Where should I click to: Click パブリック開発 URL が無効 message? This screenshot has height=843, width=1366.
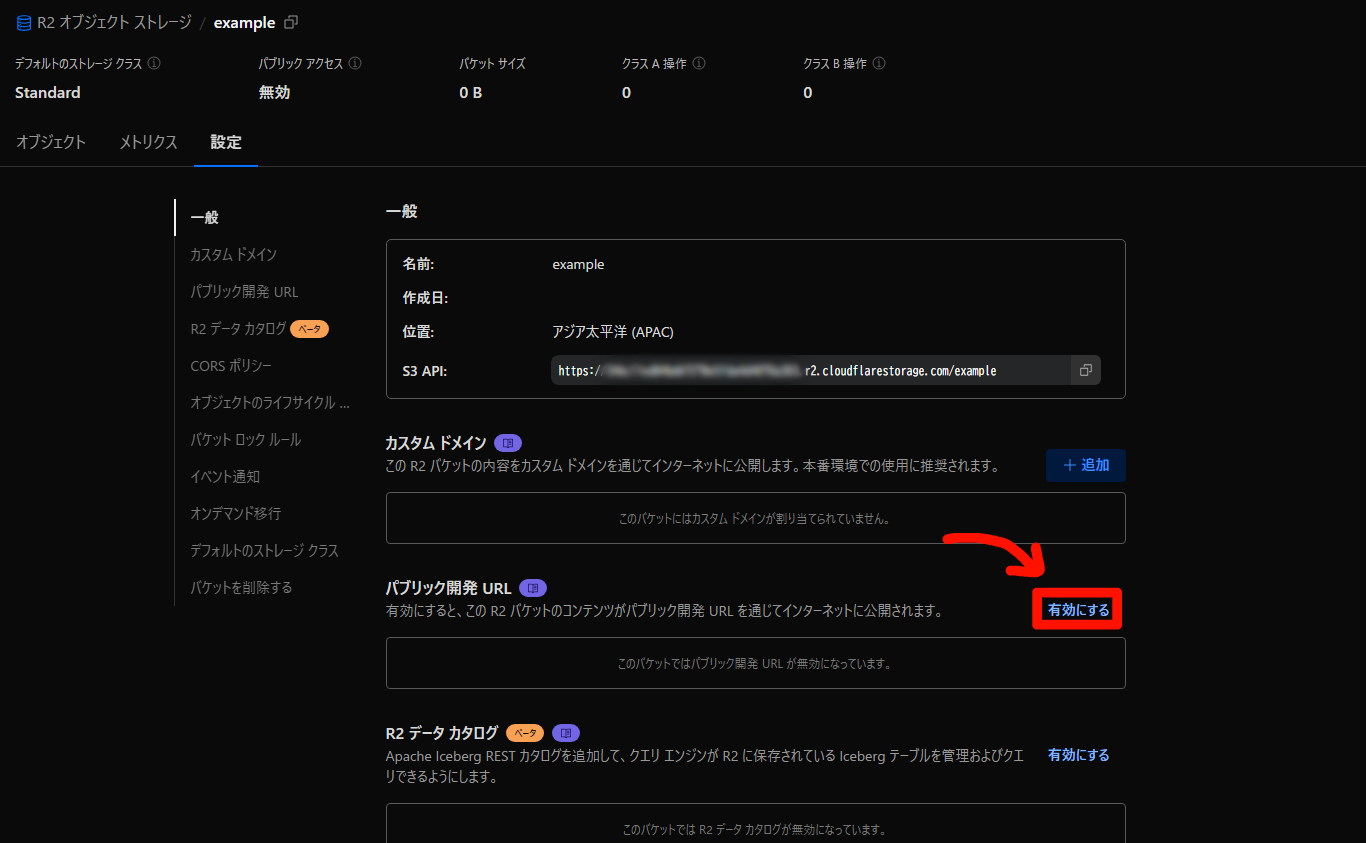point(755,663)
